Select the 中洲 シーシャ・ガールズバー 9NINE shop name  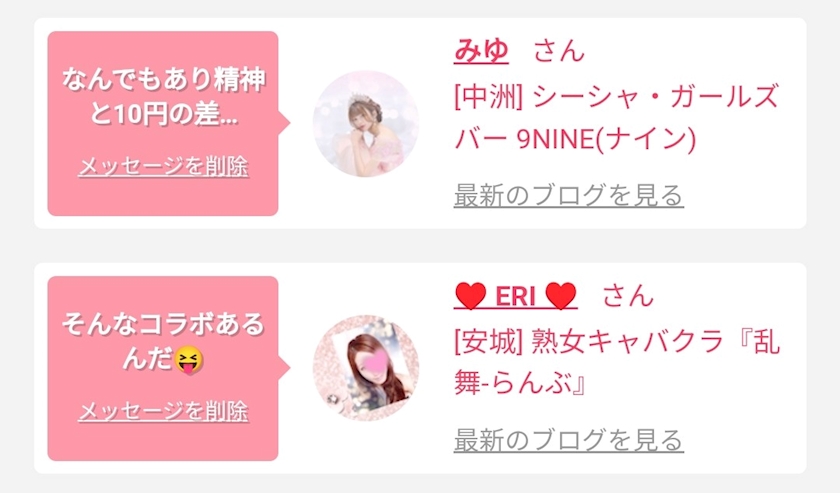[x=616, y=118]
